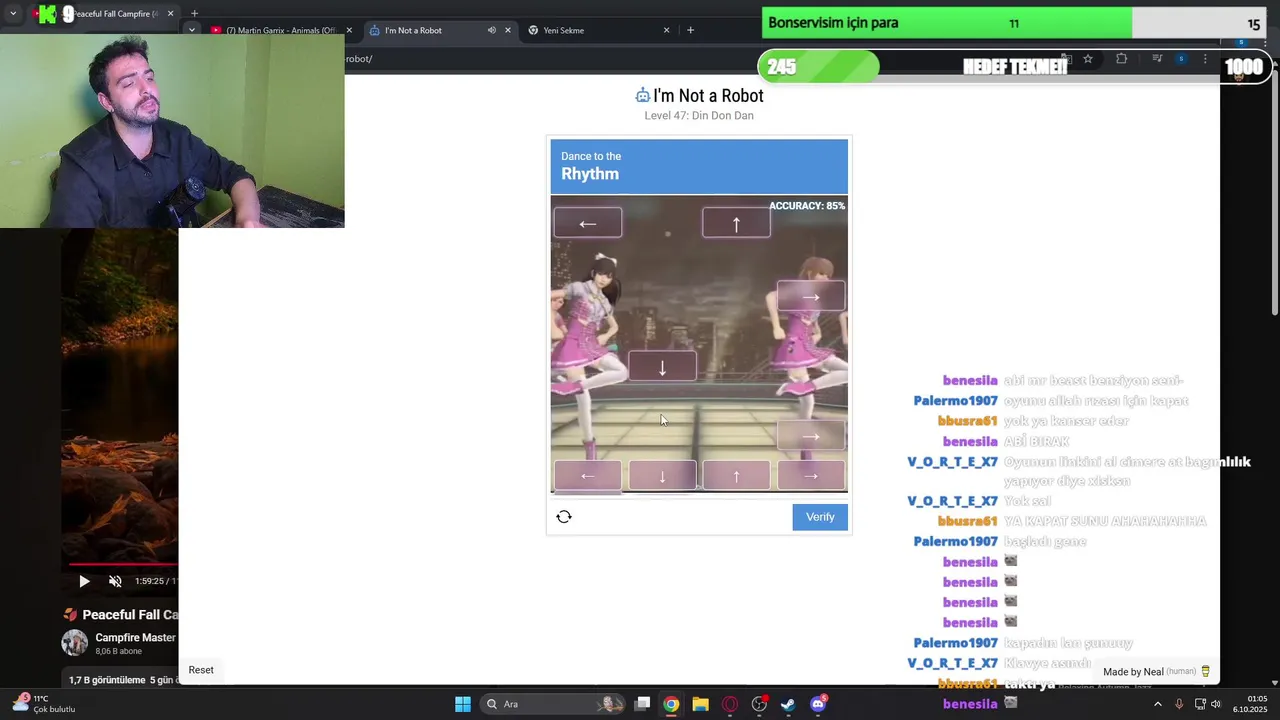The image size is (1280, 720).
Task: Click the robot icon beside the page title
Action: [642, 96]
